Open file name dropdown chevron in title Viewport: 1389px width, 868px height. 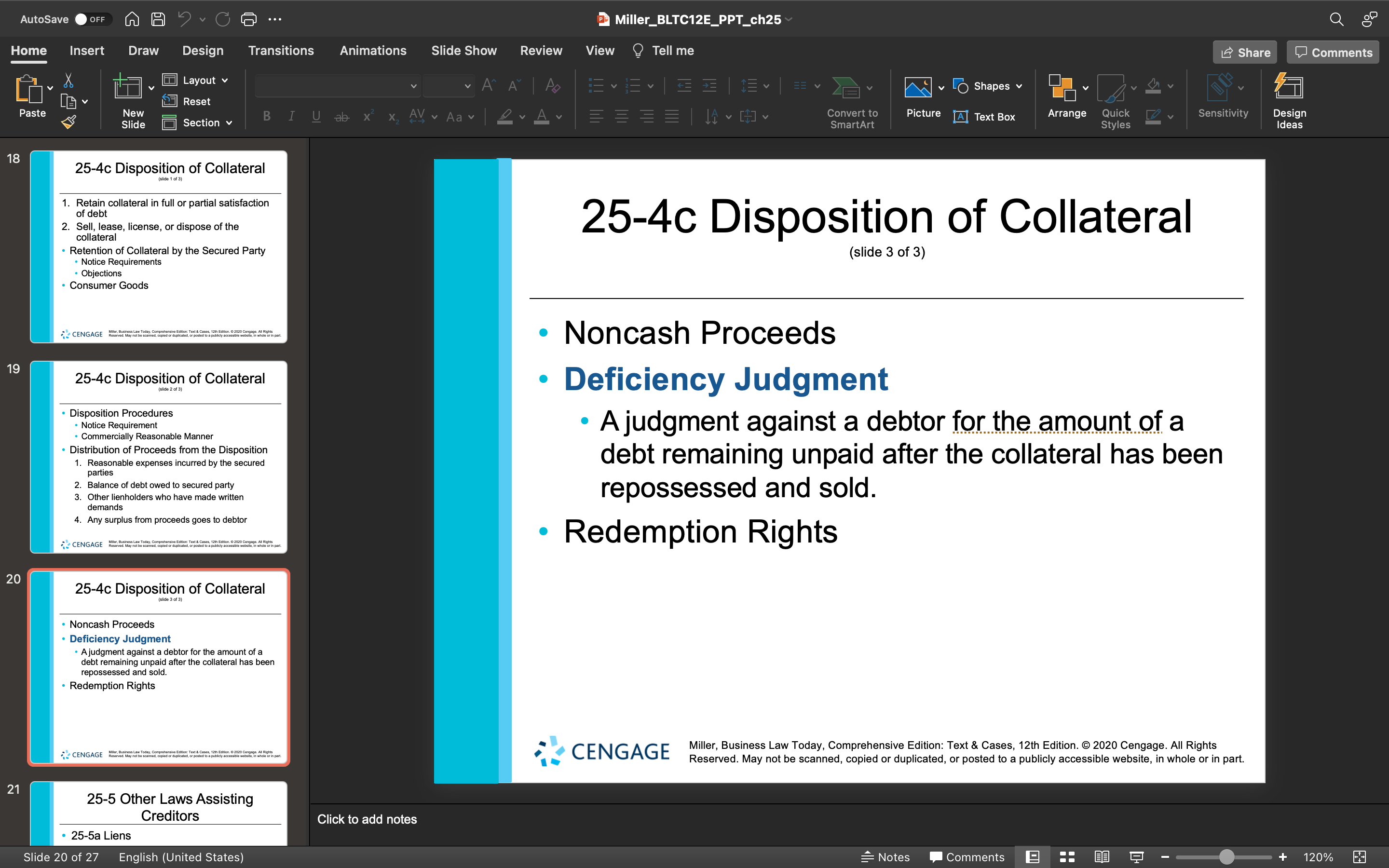(789, 19)
